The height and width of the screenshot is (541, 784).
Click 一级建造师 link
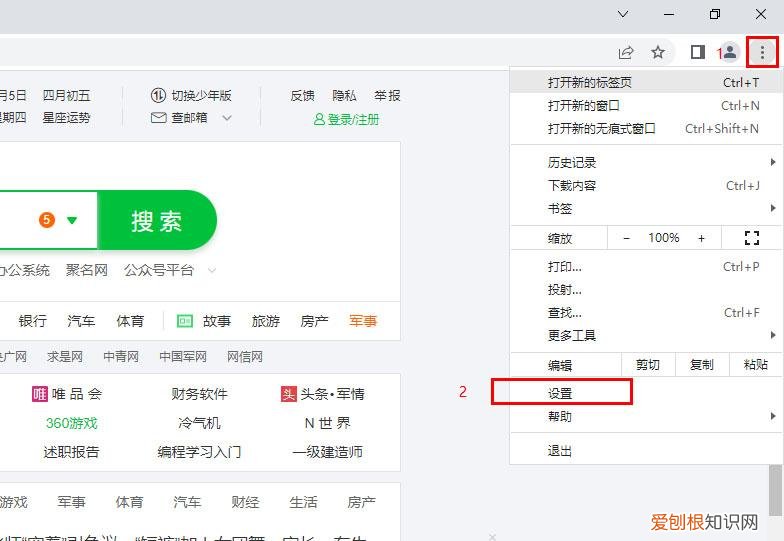coord(328,452)
